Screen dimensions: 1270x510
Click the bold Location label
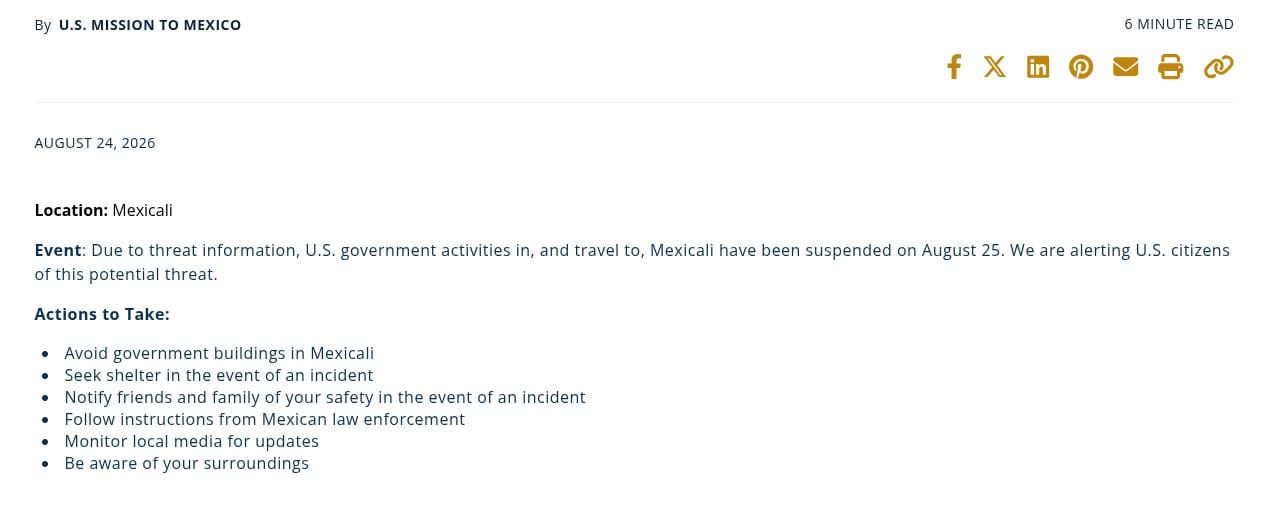pyautogui.click(x=71, y=210)
